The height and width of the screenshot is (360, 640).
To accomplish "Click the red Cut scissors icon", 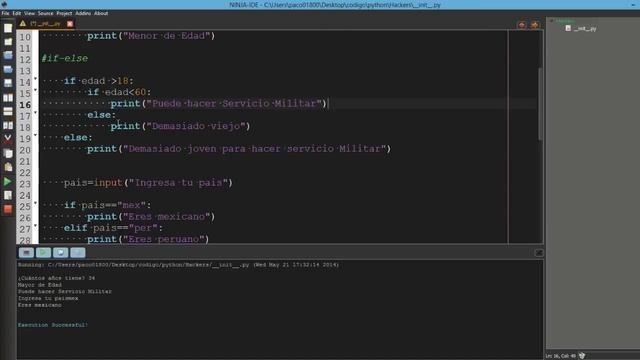I will pyautogui.click(x=8, y=139).
